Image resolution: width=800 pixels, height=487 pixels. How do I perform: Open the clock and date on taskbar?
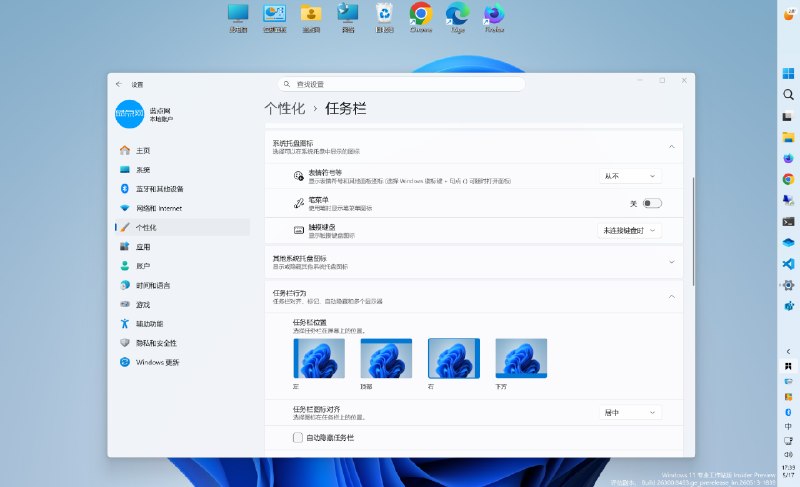click(788, 471)
